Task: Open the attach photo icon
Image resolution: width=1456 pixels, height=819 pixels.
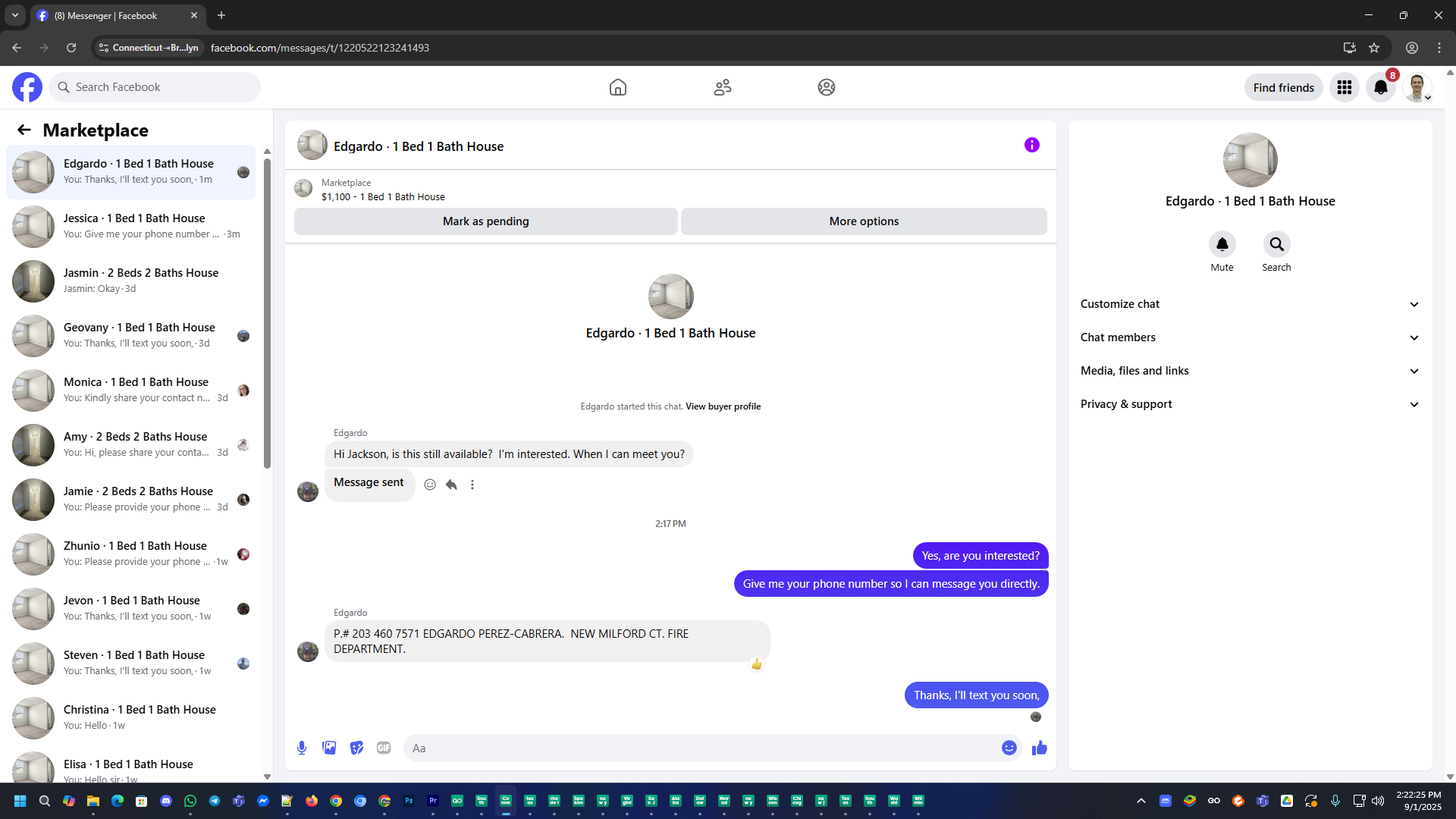Action: [x=329, y=748]
